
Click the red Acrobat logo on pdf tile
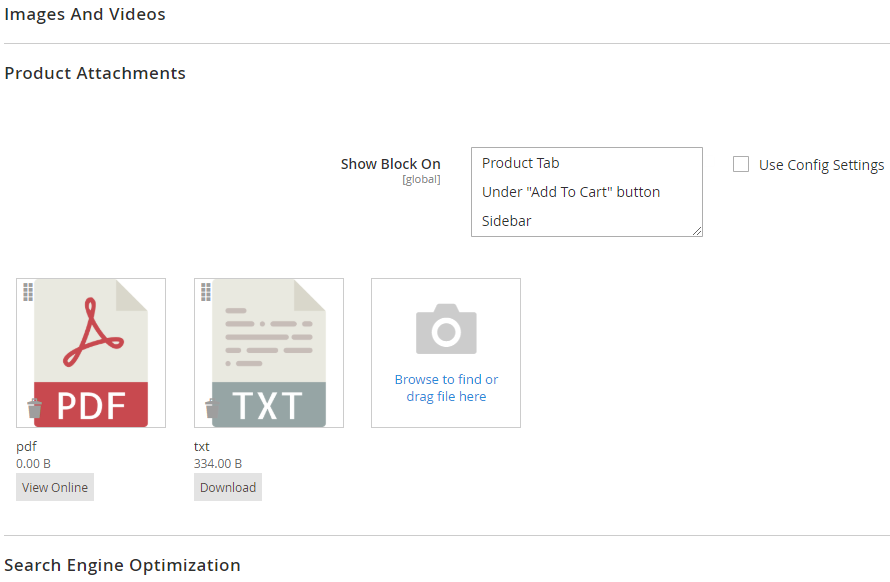click(93, 333)
